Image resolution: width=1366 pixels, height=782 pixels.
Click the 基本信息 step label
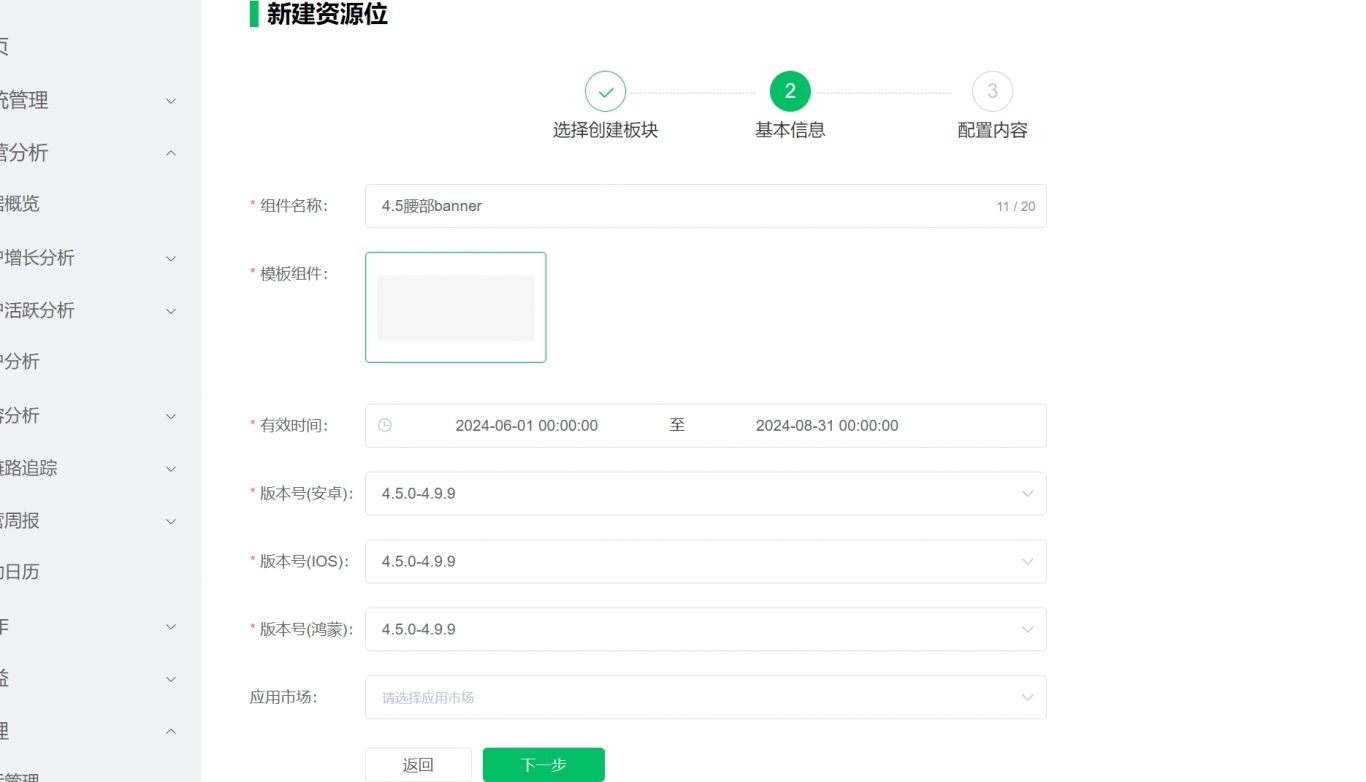[790, 130]
